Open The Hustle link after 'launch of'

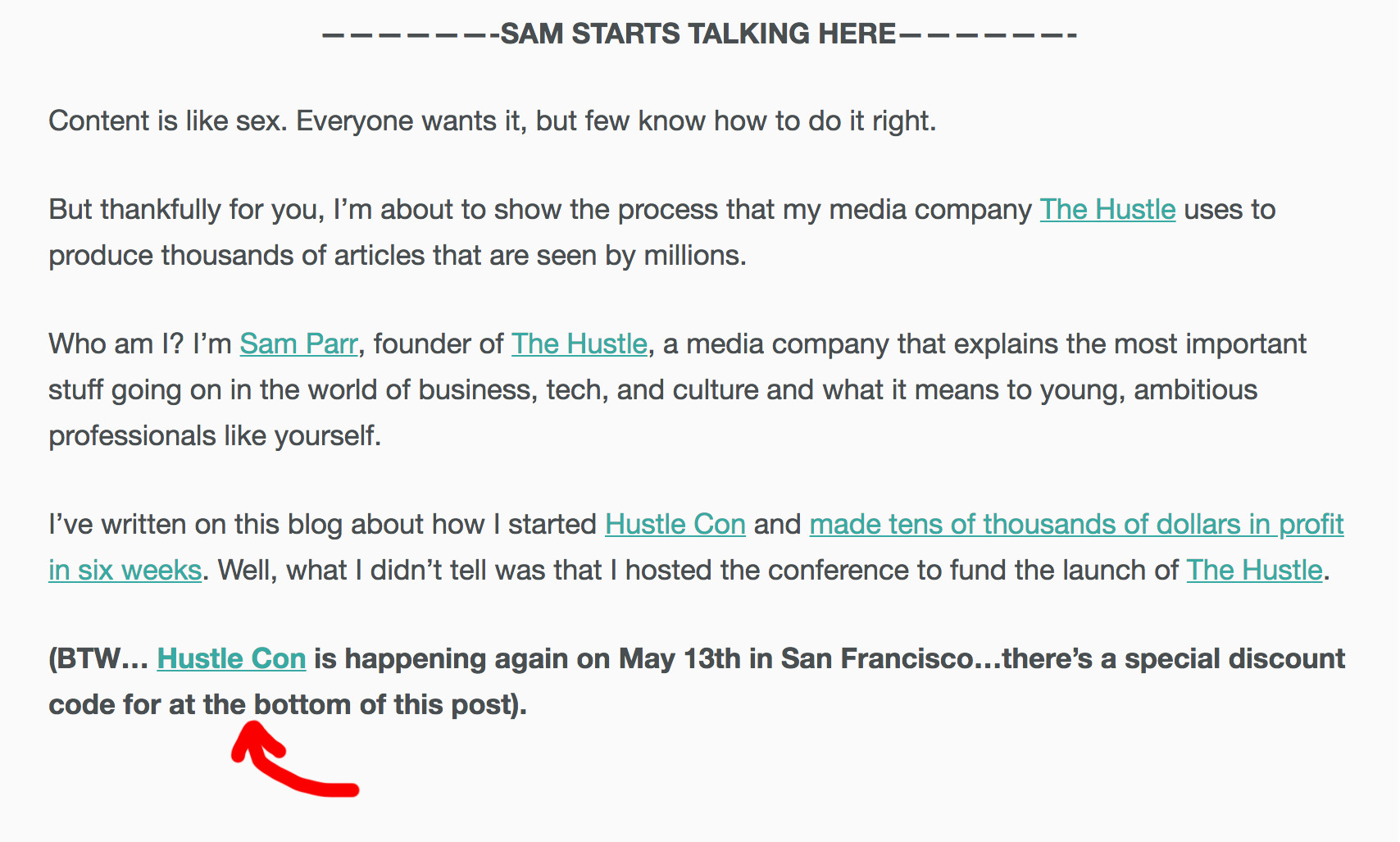click(1254, 571)
